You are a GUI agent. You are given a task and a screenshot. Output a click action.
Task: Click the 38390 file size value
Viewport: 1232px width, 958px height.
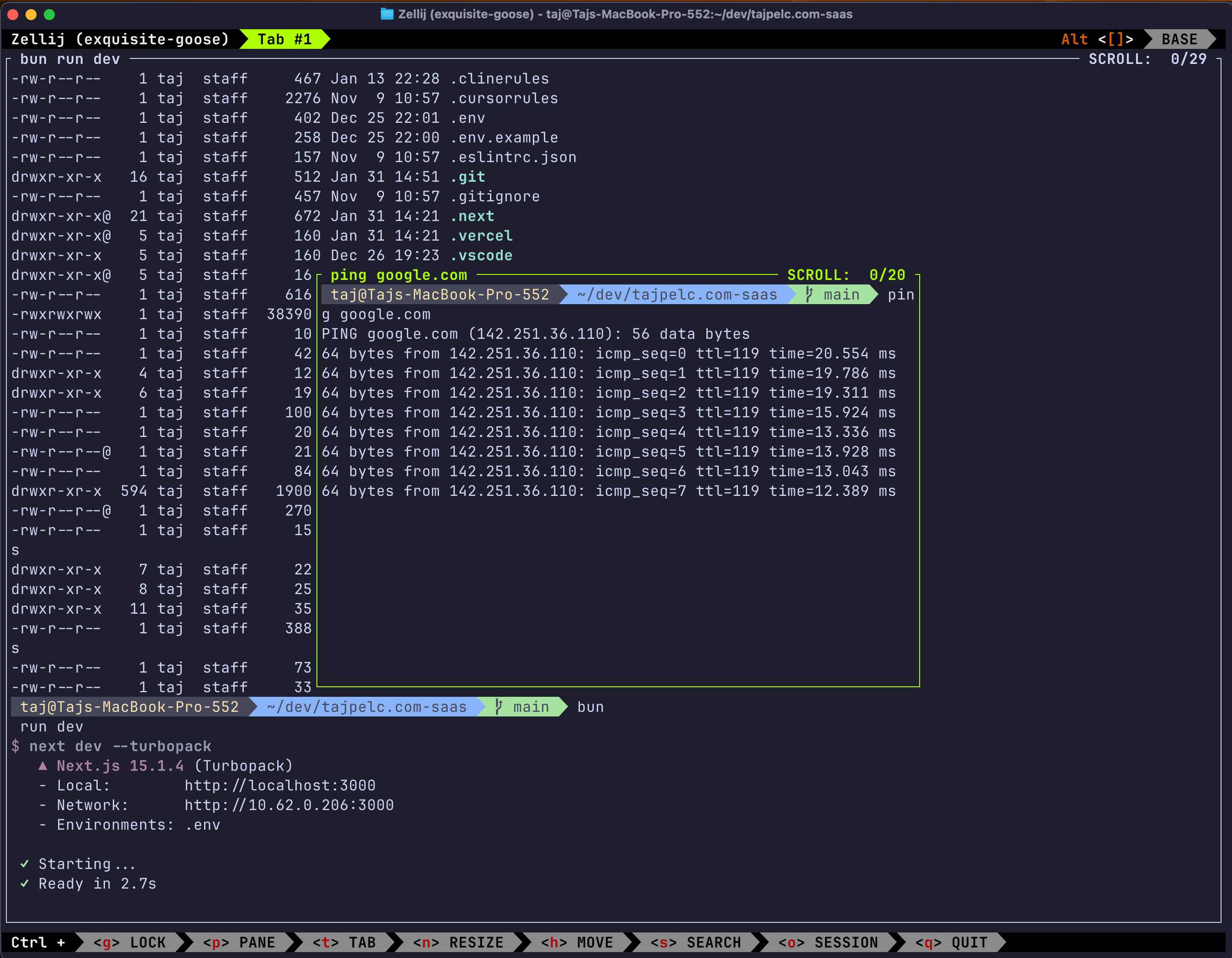click(x=289, y=314)
